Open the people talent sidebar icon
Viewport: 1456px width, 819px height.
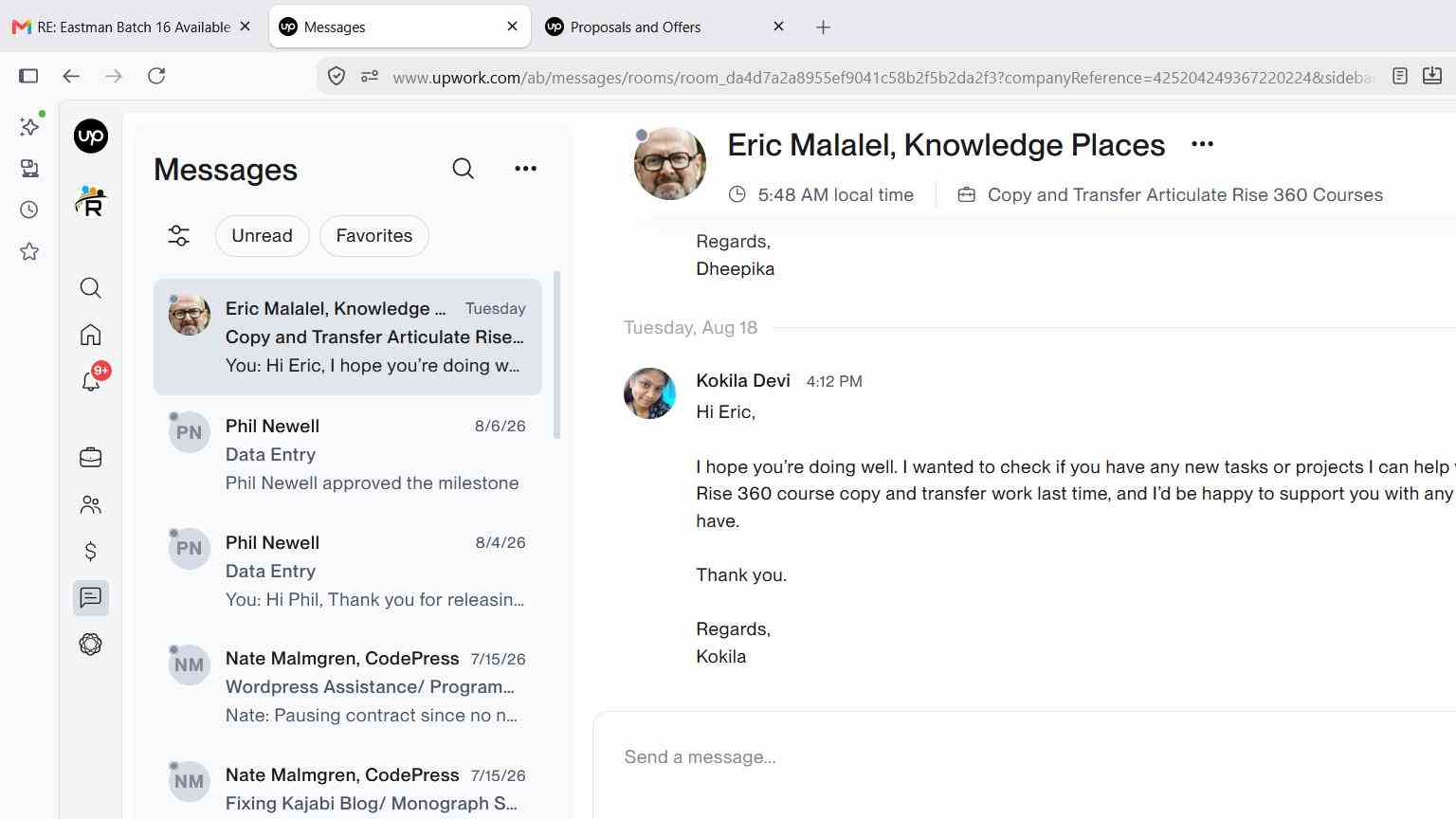(x=91, y=505)
